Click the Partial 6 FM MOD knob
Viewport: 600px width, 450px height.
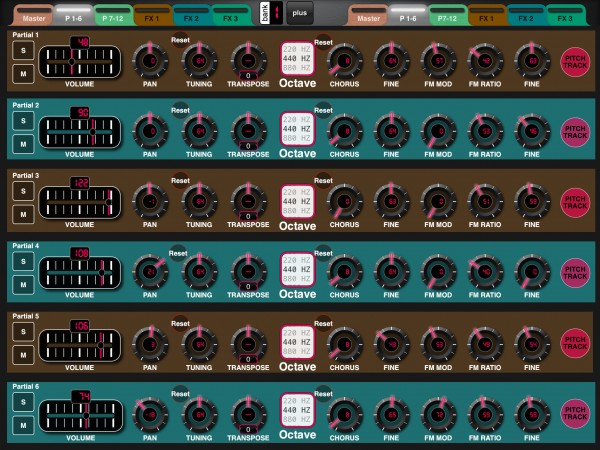[438, 415]
